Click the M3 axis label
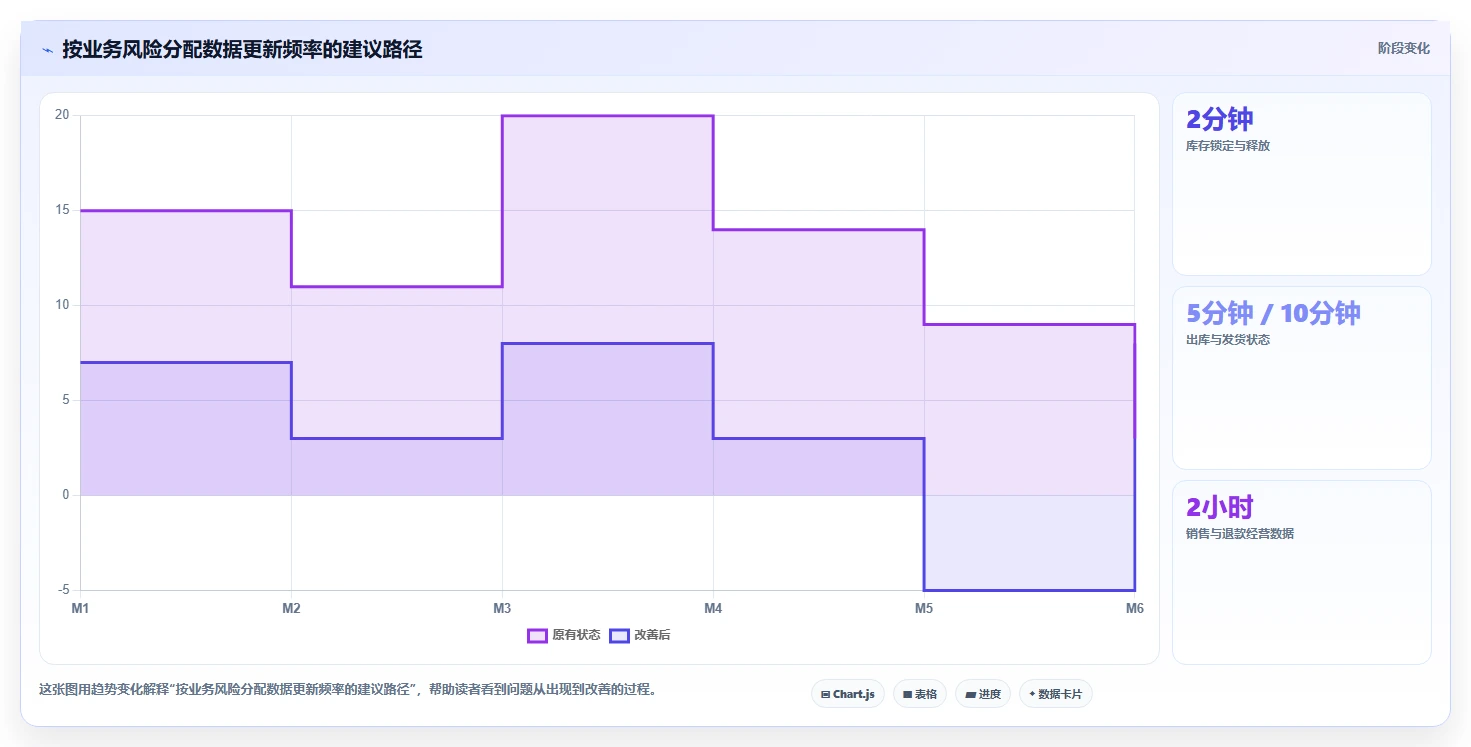The height and width of the screenshot is (747, 1471). [502, 608]
